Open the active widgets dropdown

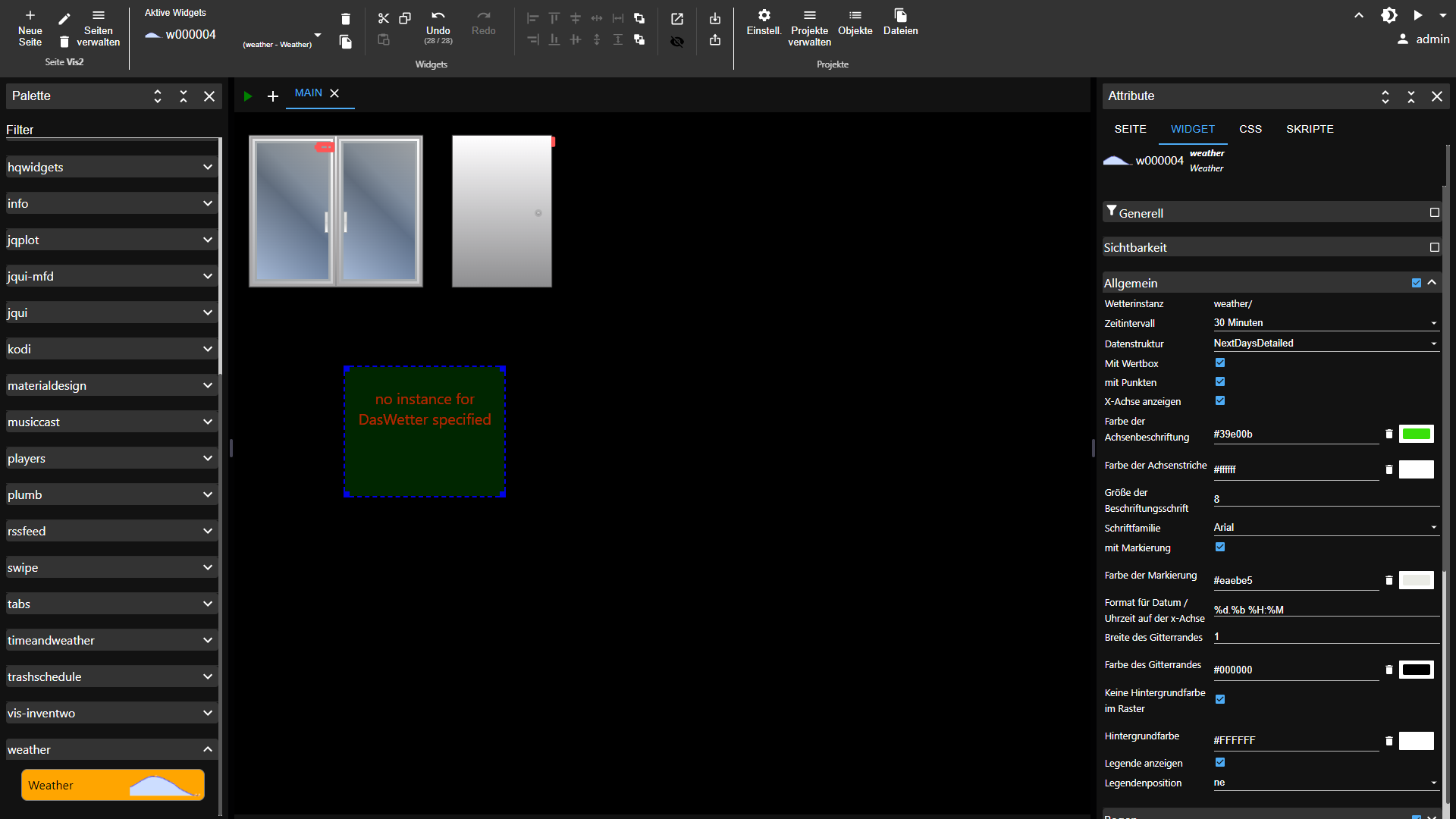coord(318,35)
